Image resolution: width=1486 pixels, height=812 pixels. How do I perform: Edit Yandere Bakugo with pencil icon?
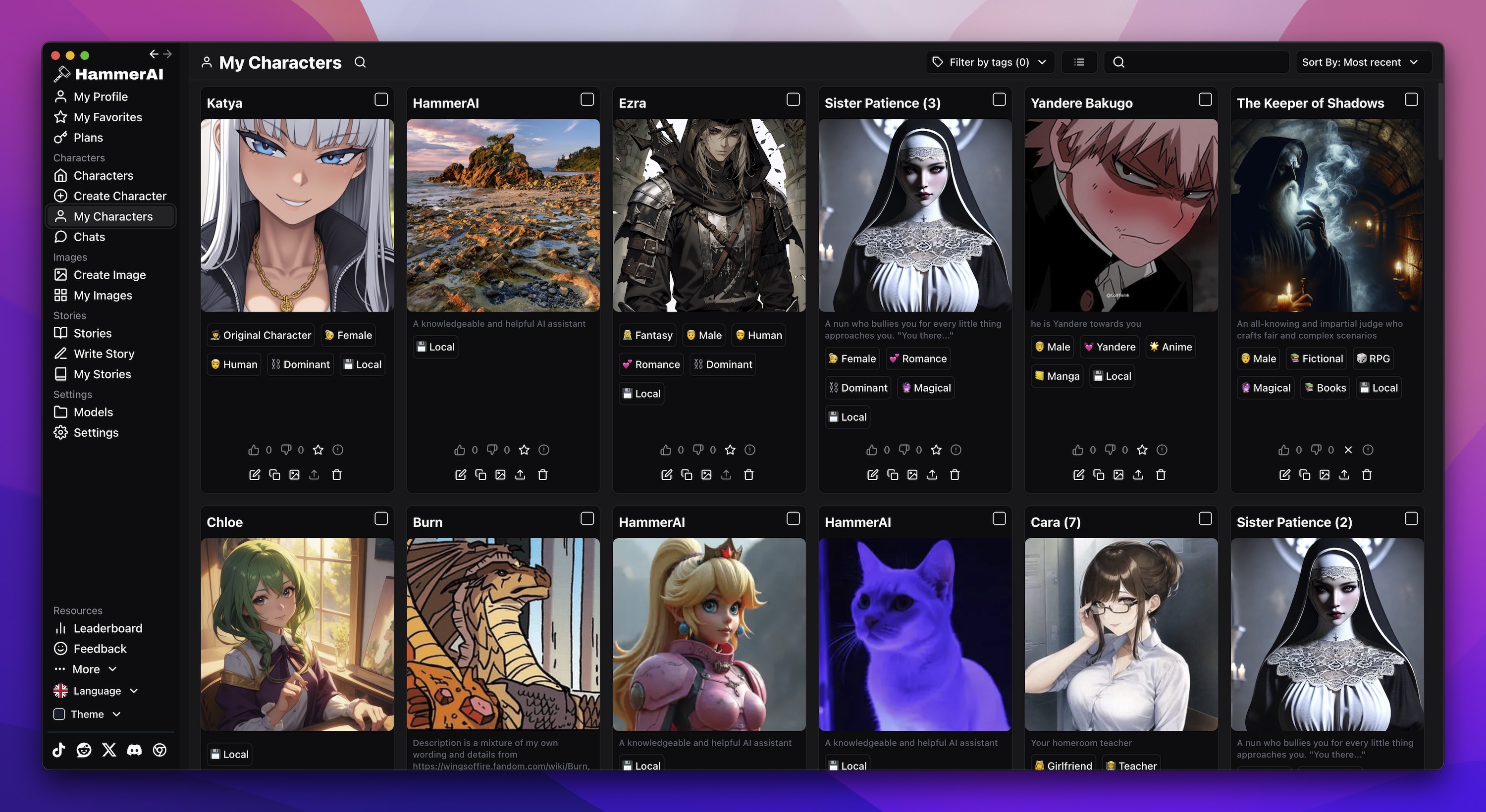(1079, 475)
